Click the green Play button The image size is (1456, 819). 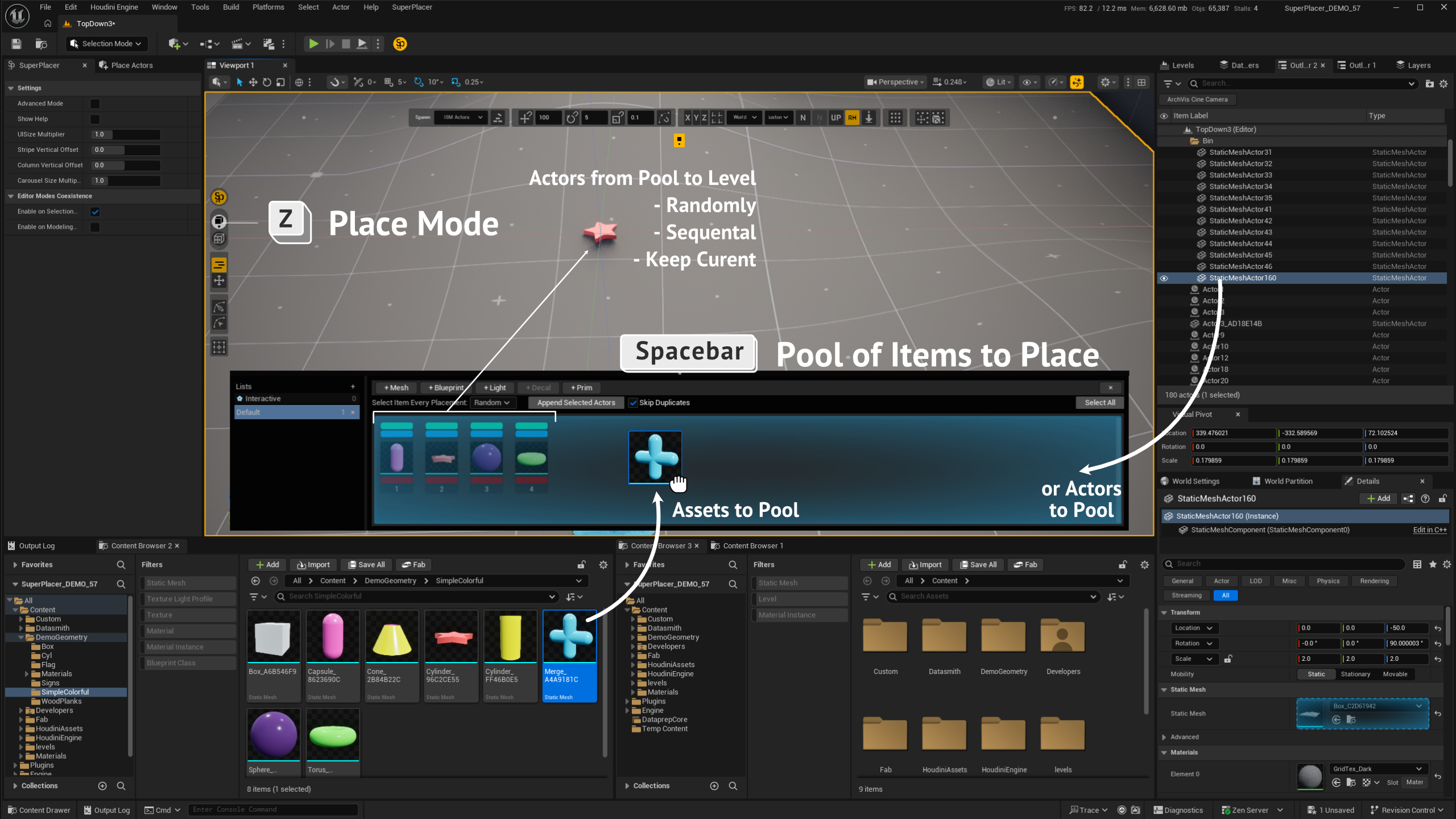(313, 44)
